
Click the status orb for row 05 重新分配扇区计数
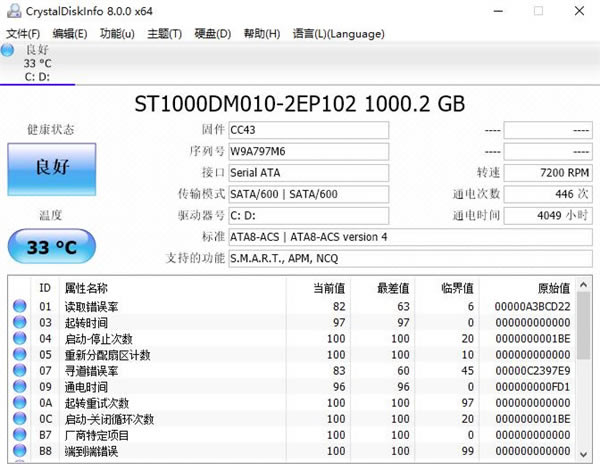20,354
